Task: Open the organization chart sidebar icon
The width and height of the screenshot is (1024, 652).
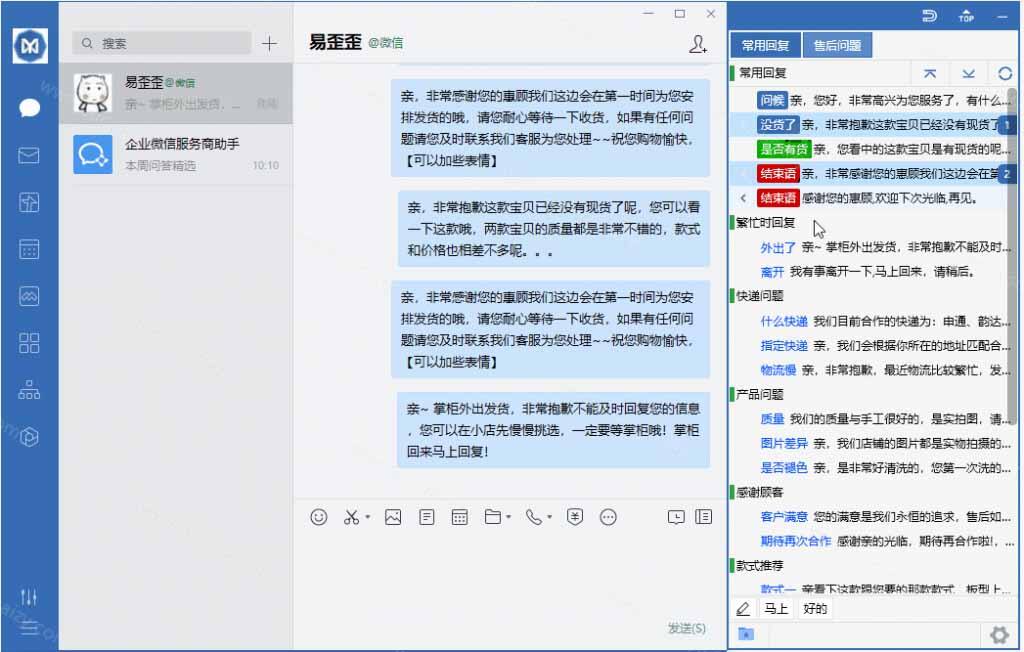Action: tap(29, 390)
